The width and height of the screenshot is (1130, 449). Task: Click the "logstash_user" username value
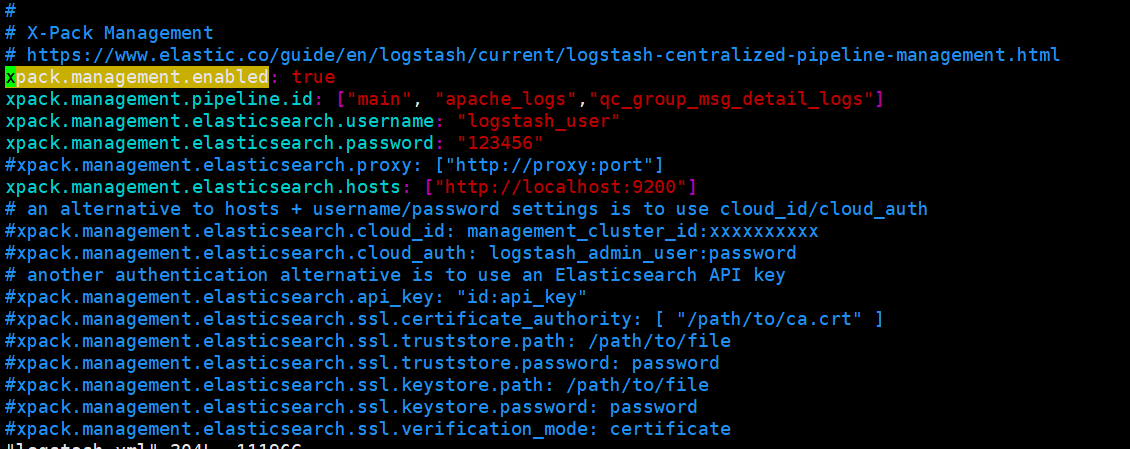538,121
